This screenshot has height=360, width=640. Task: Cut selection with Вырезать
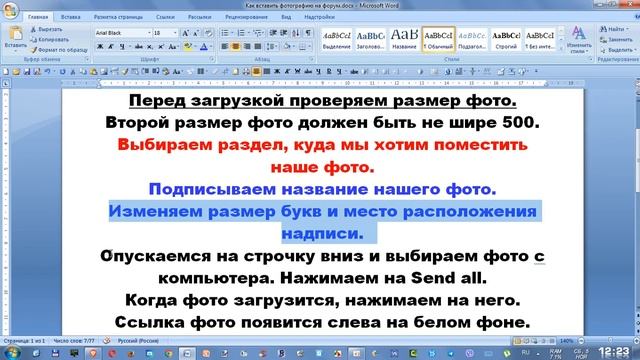pyautogui.click(x=46, y=29)
